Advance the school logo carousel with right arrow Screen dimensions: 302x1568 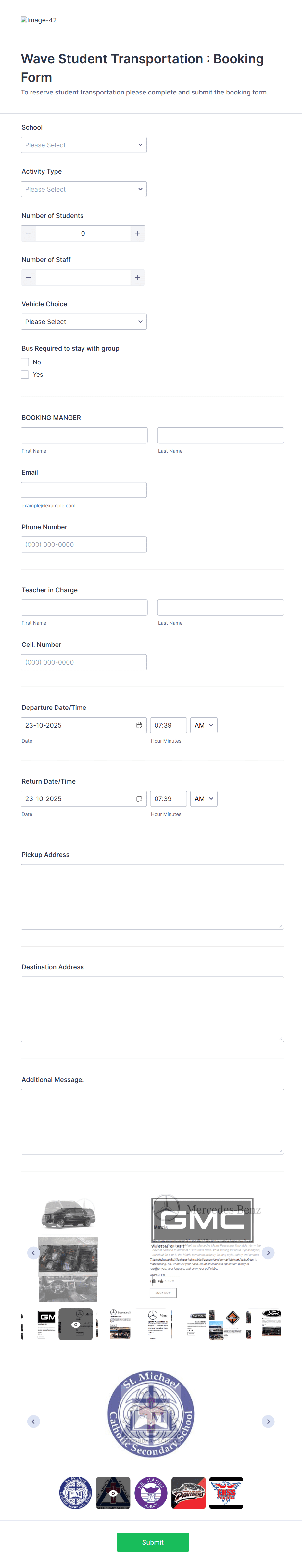click(x=268, y=1421)
